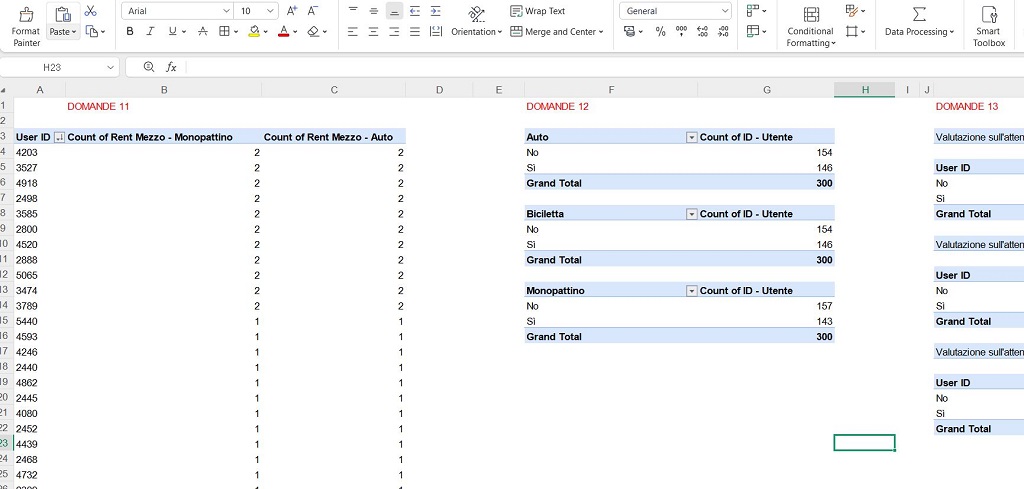This screenshot has width=1024, height=489.
Task: Open the User ID sort filter button
Action: point(59,137)
